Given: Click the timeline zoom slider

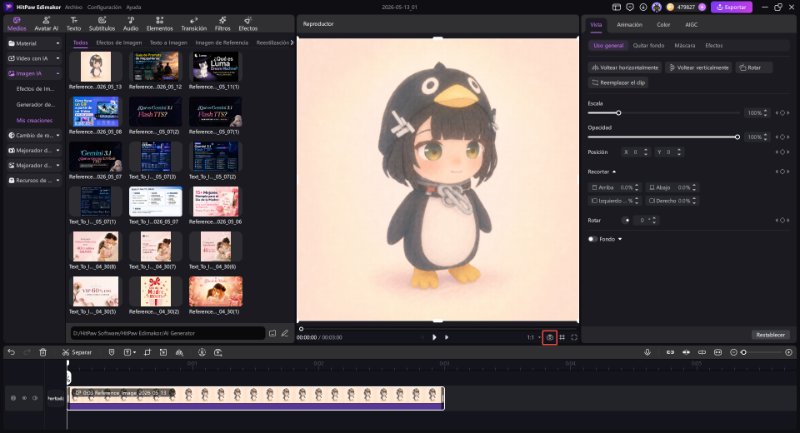Looking at the screenshot, I should point(761,352).
